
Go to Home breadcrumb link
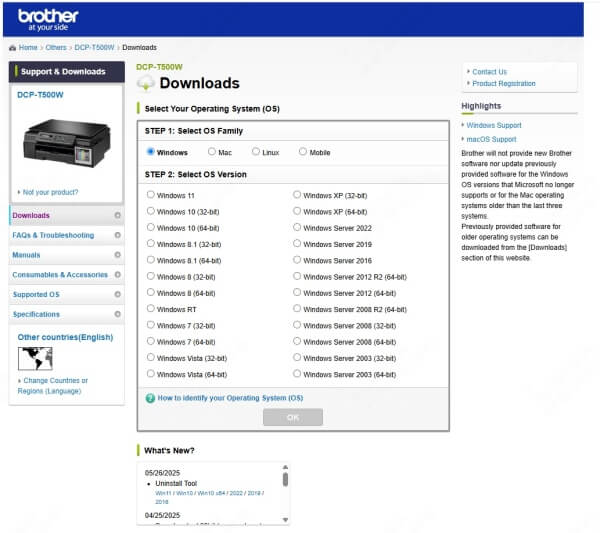(x=28, y=47)
